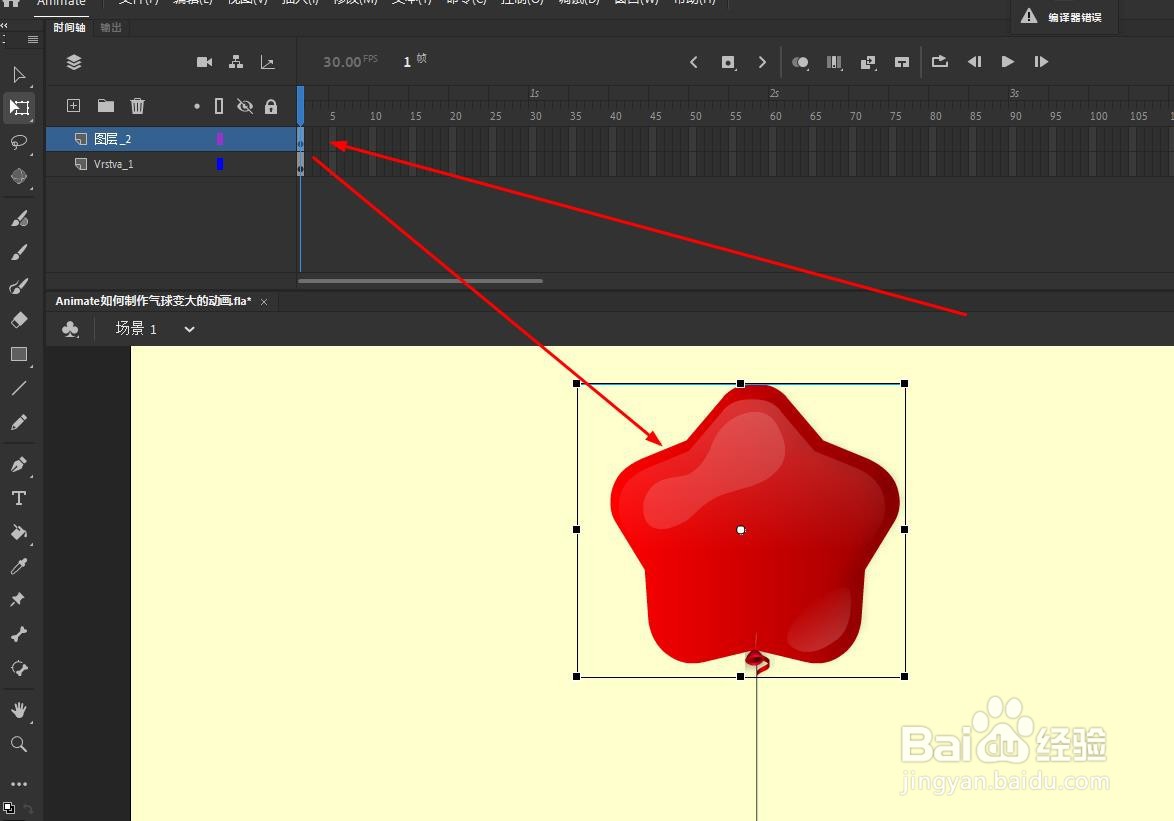Close the .fla document tab
The width and height of the screenshot is (1174, 821).
click(264, 302)
